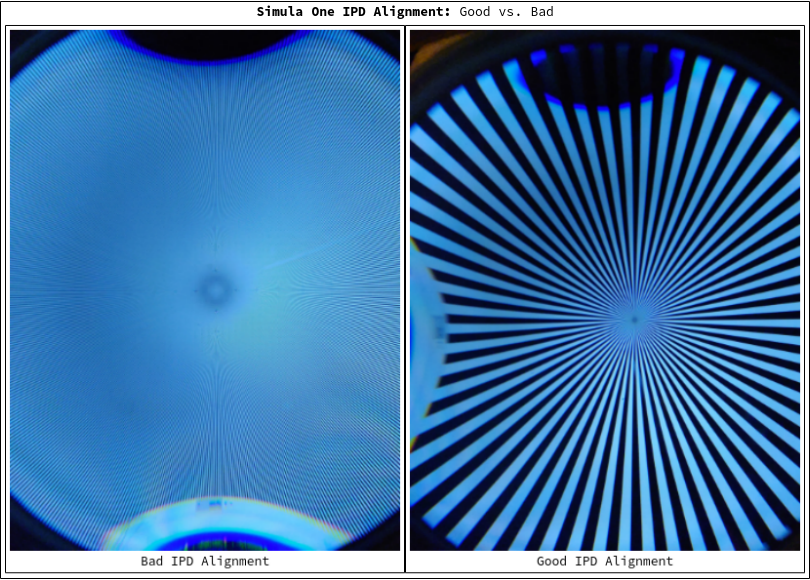Viewport: 810px width, 580px height.
Task: Click the bold "Simula One IPD Alignment:" title
Action: (355, 12)
